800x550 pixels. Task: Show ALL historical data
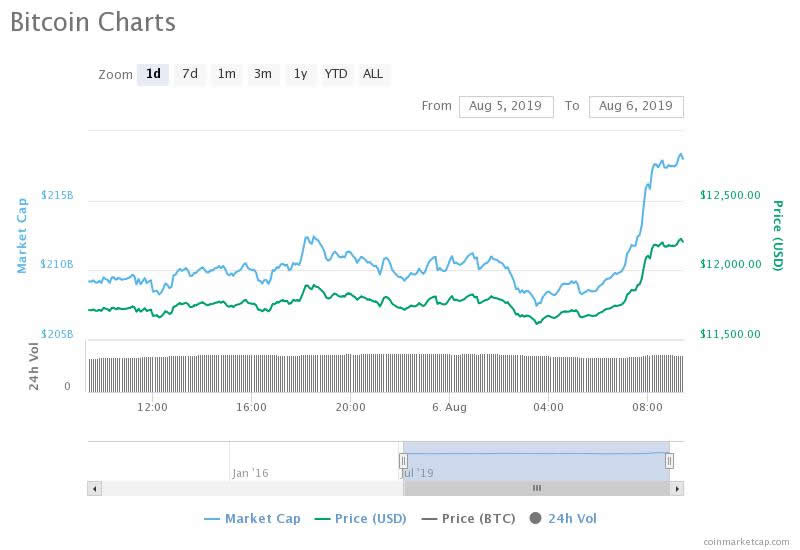click(373, 74)
